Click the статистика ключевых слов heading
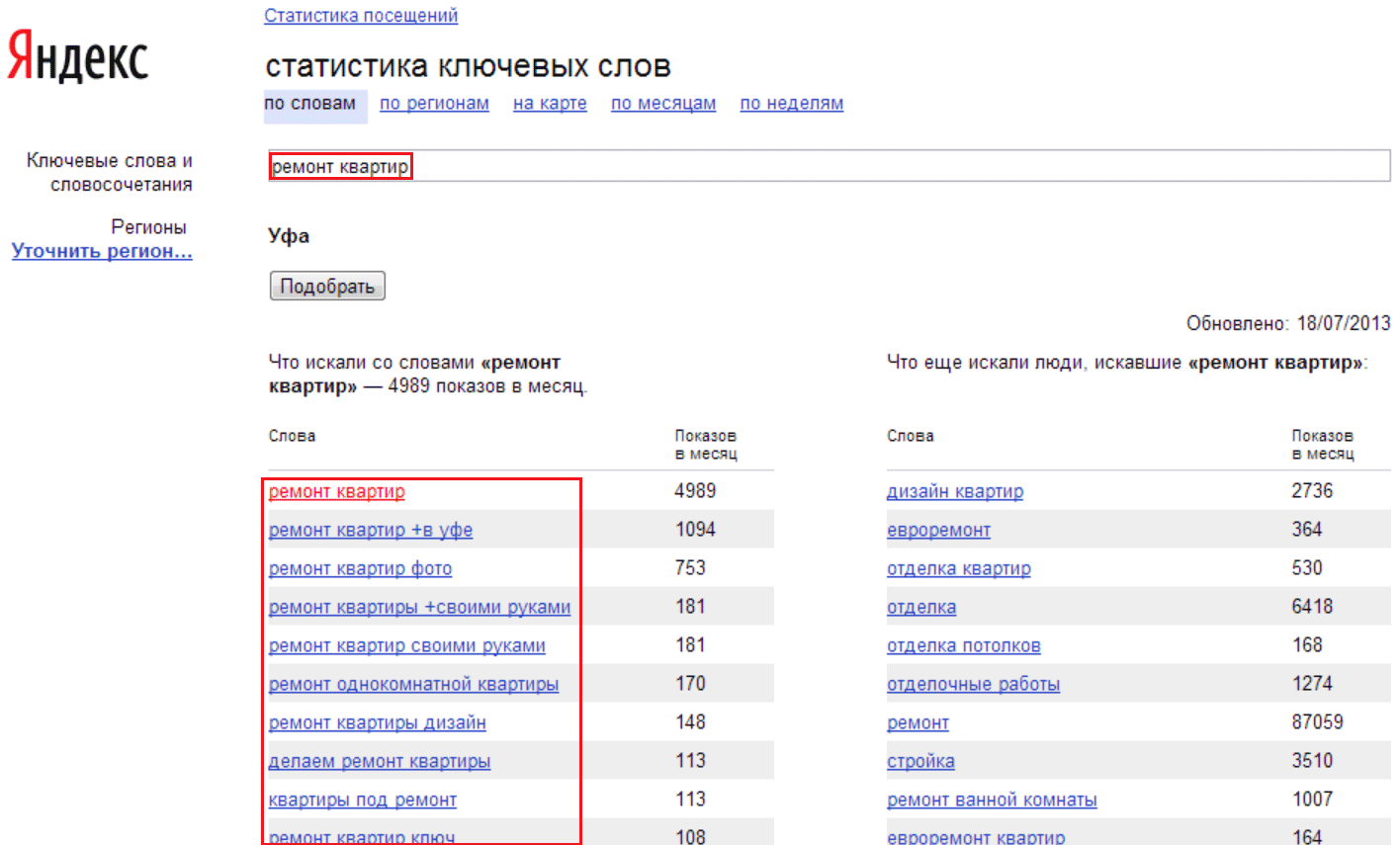The height and width of the screenshot is (845, 1400). 469,66
